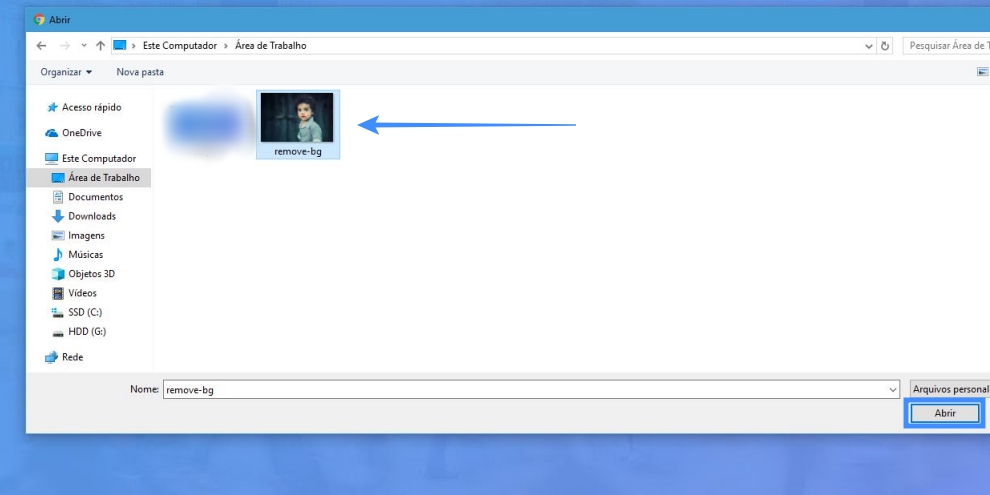
Task: Click the refresh icon beside address bar
Action: (x=886, y=46)
